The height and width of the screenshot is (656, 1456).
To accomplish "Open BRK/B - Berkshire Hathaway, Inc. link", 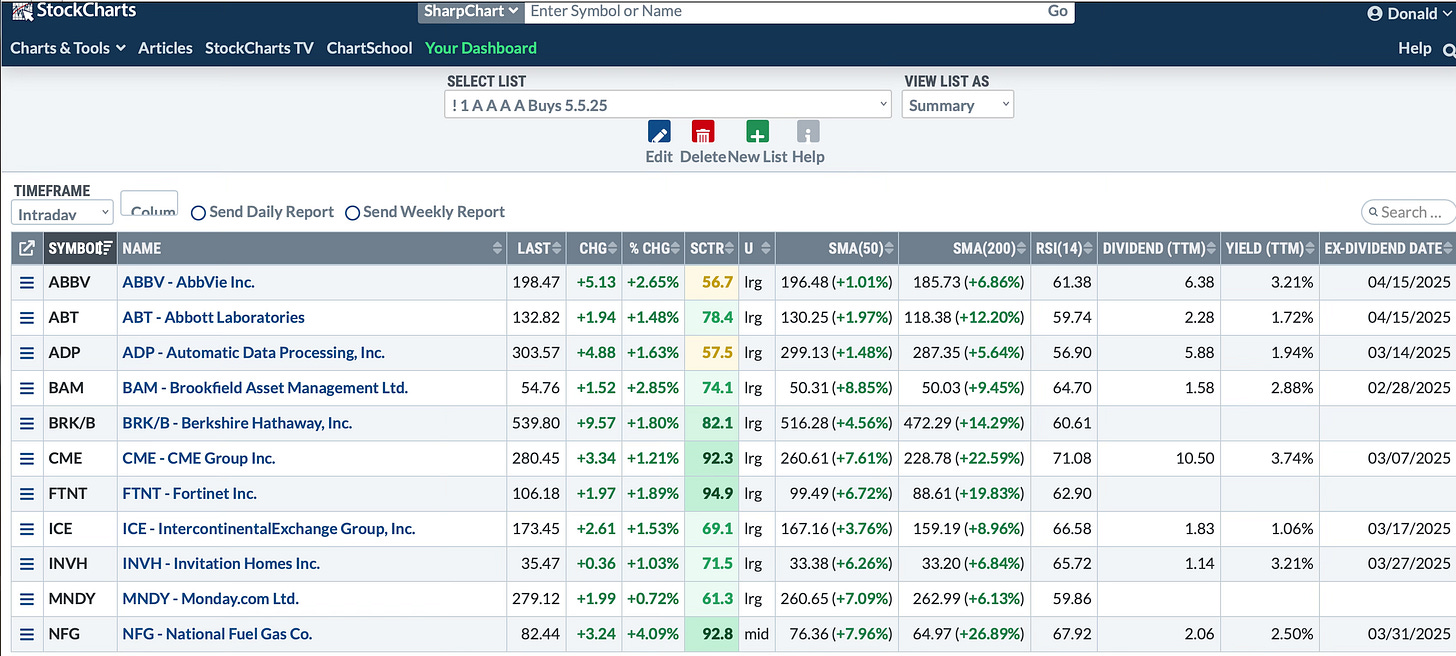I will [x=237, y=423].
